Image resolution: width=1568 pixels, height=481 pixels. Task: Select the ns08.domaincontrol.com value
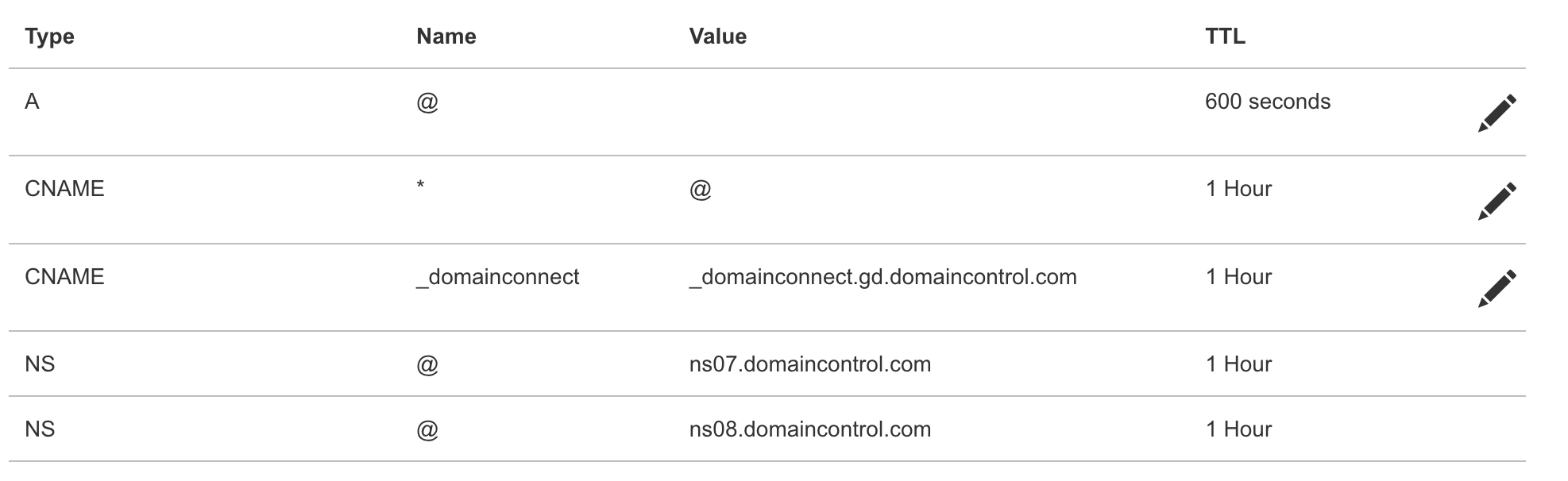coord(809,429)
